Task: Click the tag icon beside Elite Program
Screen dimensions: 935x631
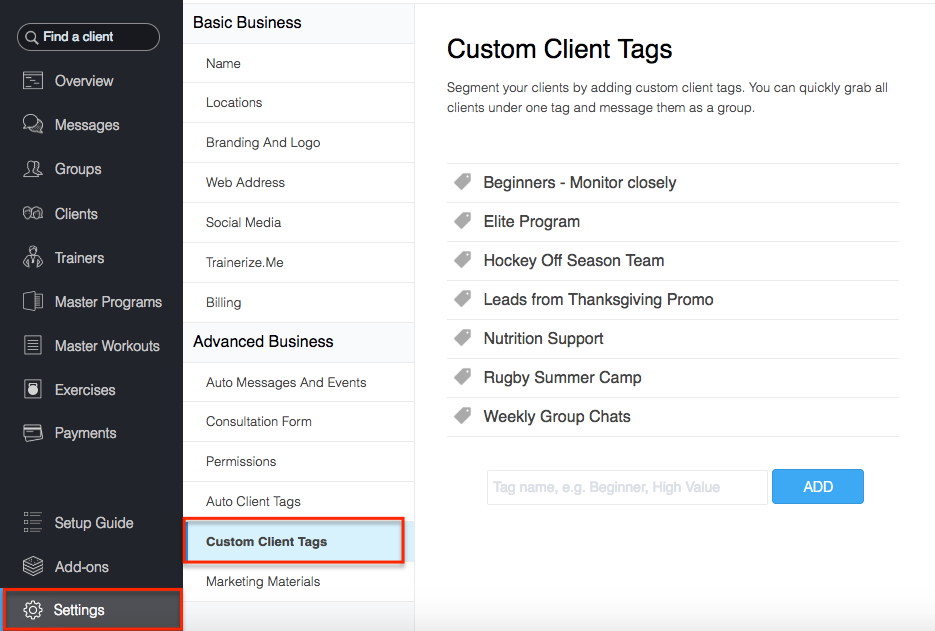Action: click(x=462, y=221)
